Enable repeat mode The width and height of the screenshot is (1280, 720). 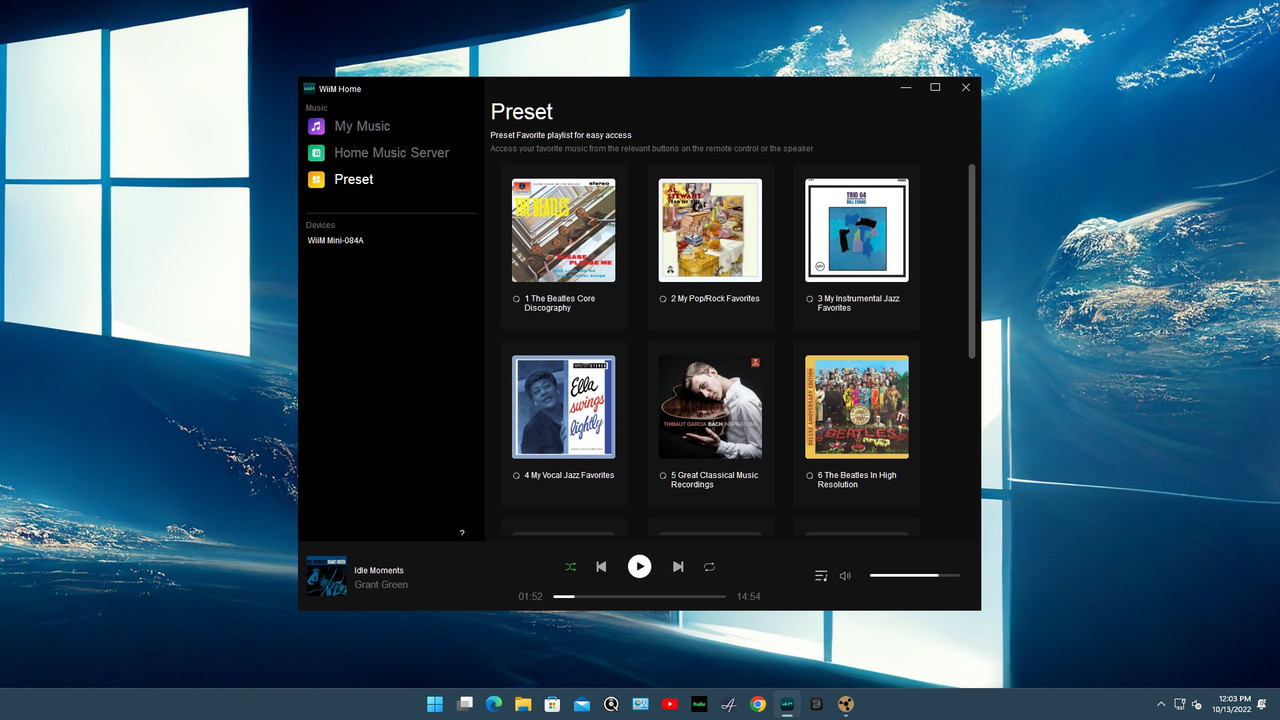coord(709,566)
